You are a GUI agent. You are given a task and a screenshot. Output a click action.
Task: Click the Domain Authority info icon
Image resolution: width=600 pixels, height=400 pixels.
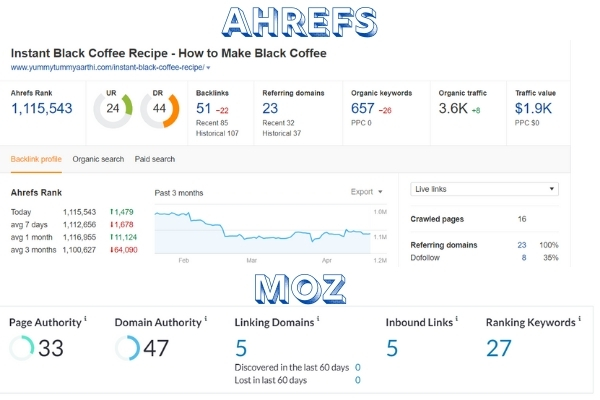point(205,318)
